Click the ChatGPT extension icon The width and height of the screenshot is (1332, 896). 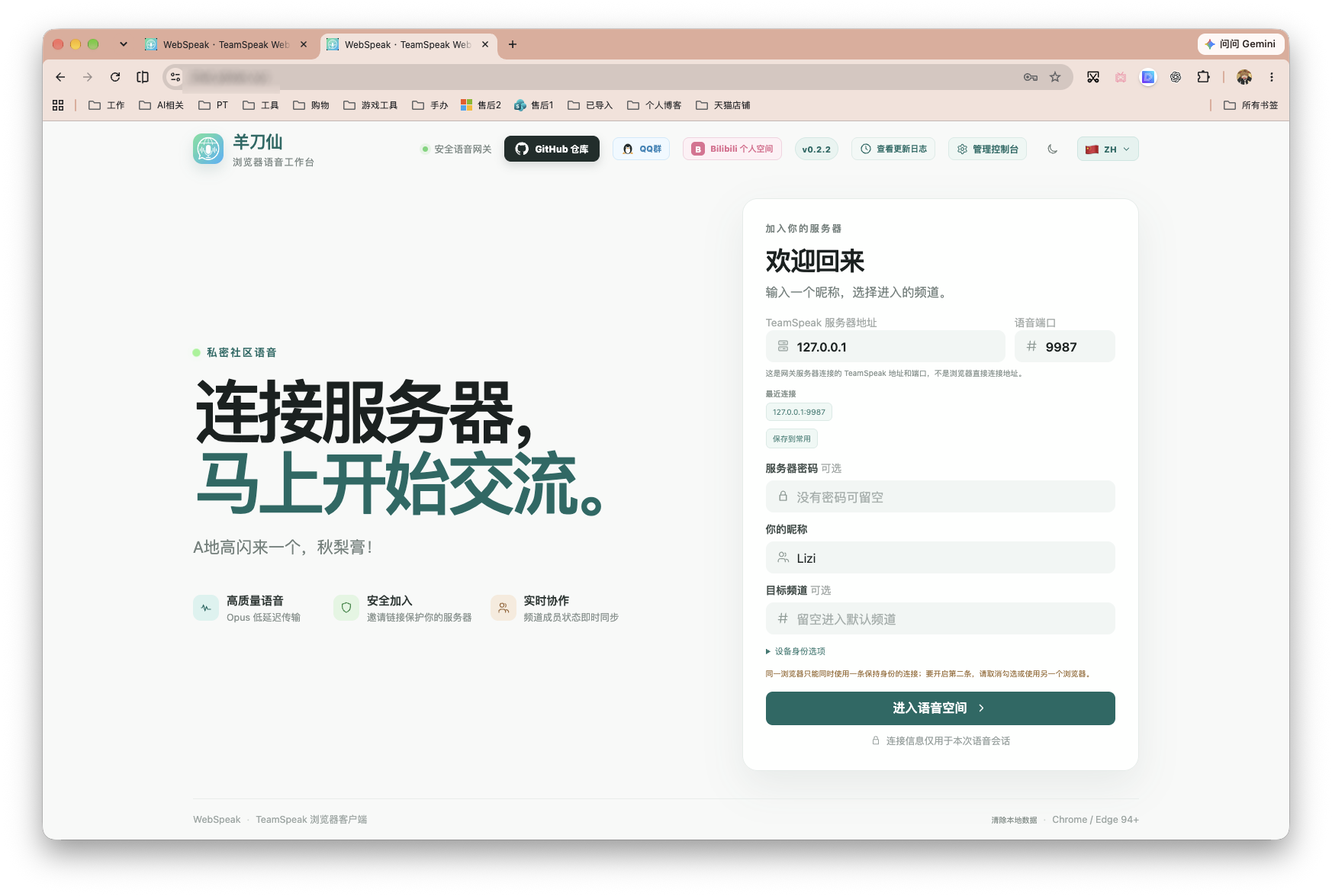pos(1176,77)
